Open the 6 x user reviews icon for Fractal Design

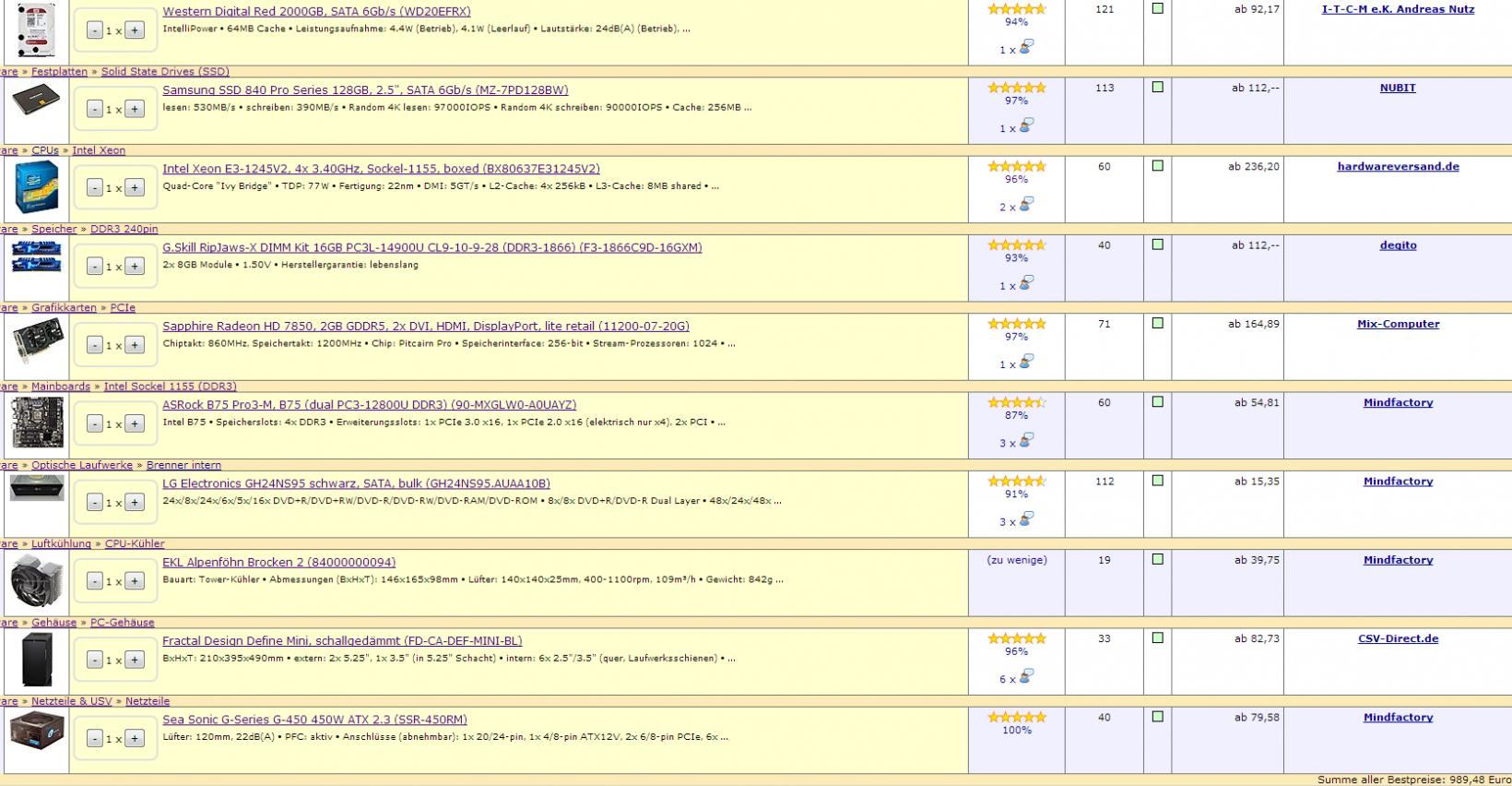1027,675
